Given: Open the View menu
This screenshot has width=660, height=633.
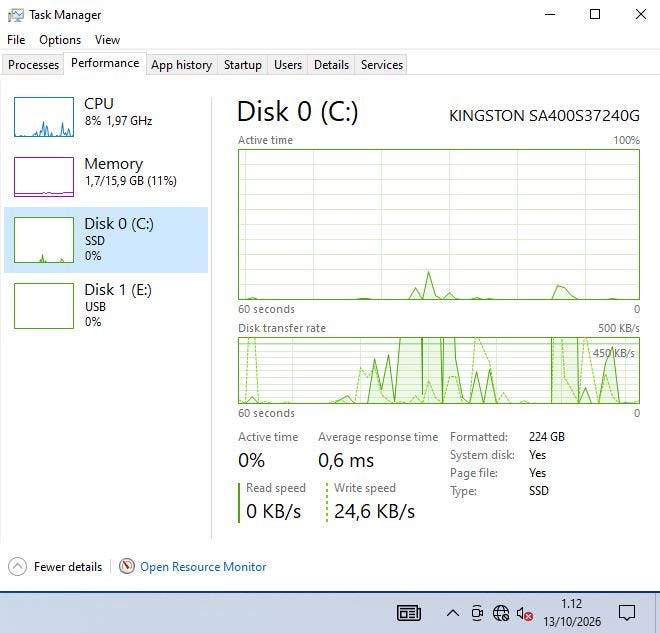Looking at the screenshot, I should (107, 40).
